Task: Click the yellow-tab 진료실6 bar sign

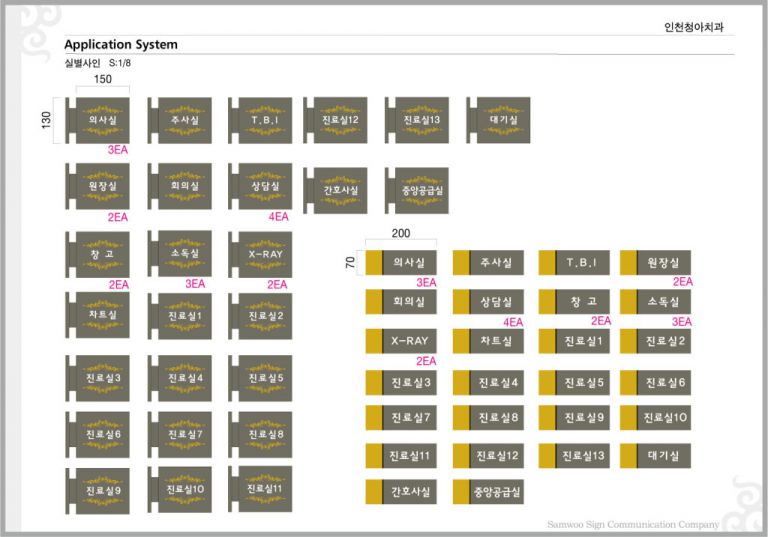Action: coord(656,383)
